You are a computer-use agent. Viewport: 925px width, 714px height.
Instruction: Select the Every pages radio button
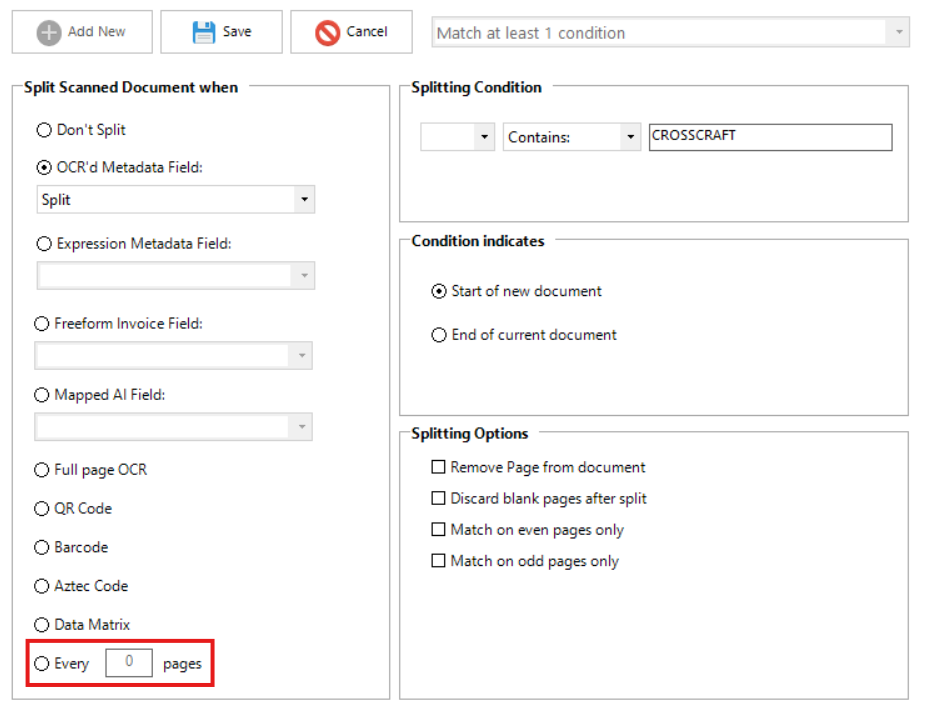(42, 664)
